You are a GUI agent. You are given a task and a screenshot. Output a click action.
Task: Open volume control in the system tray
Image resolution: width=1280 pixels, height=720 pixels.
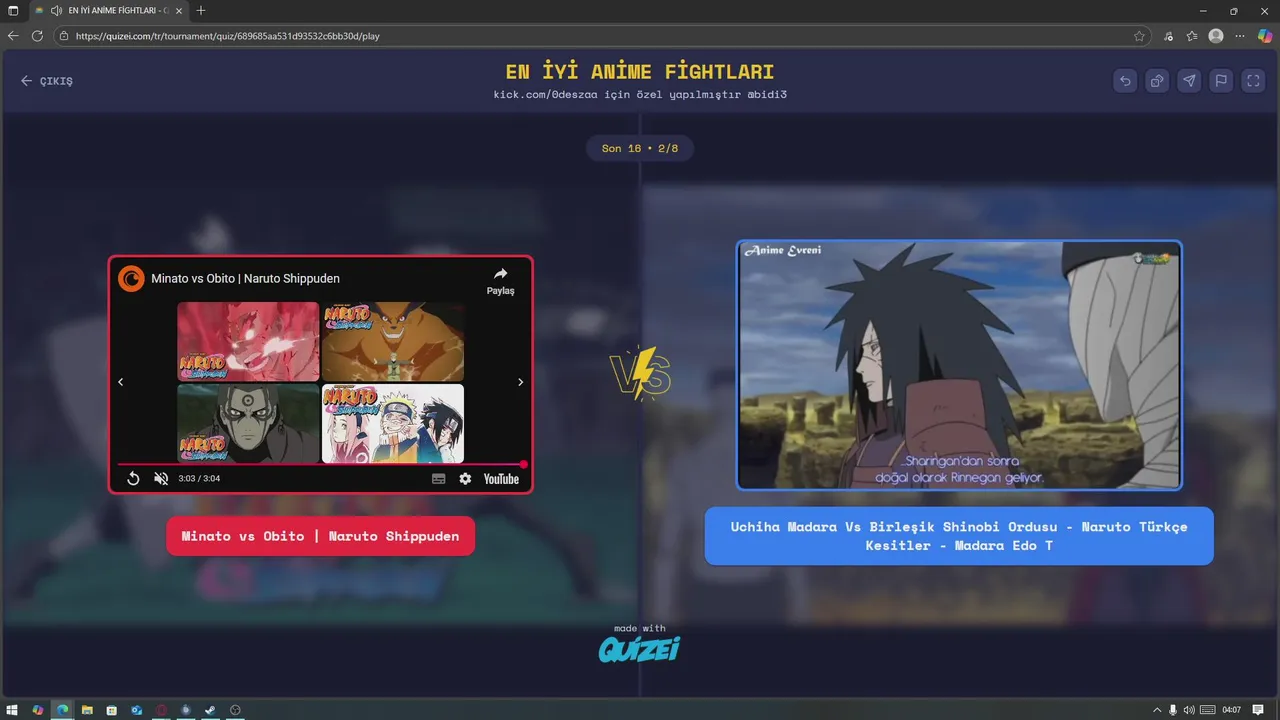click(x=1187, y=710)
